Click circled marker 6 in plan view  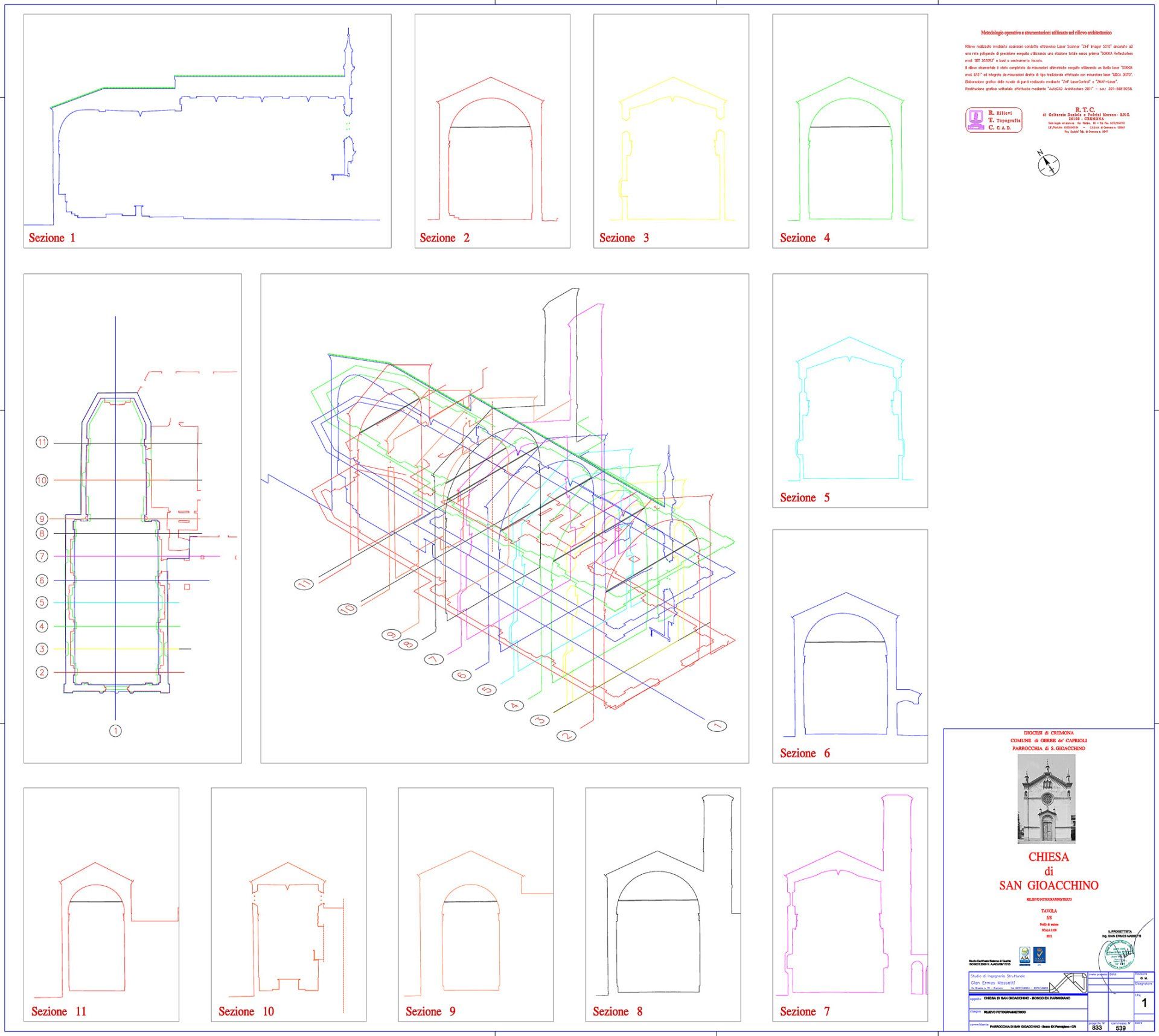[42, 580]
